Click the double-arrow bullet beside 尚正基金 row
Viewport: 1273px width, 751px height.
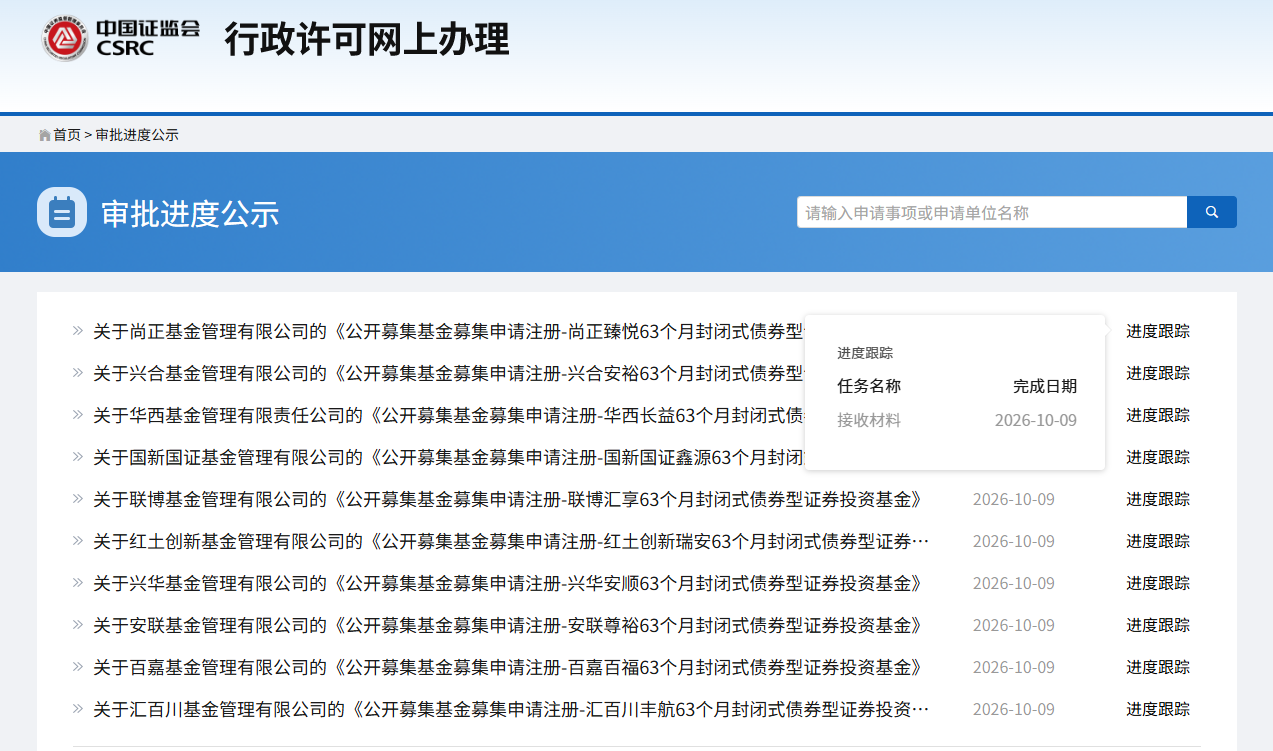coord(78,330)
